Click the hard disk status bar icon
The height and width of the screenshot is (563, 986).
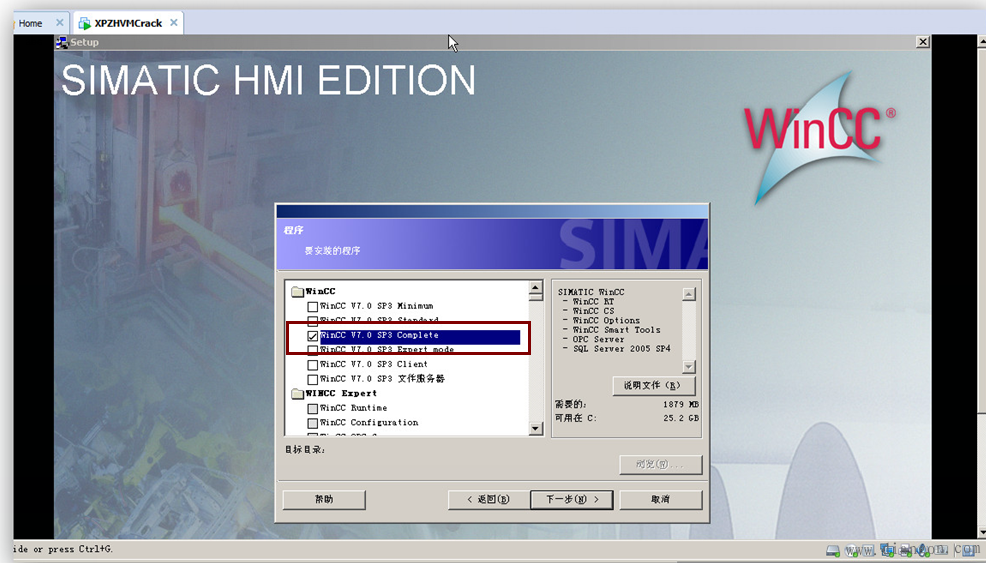click(x=832, y=550)
